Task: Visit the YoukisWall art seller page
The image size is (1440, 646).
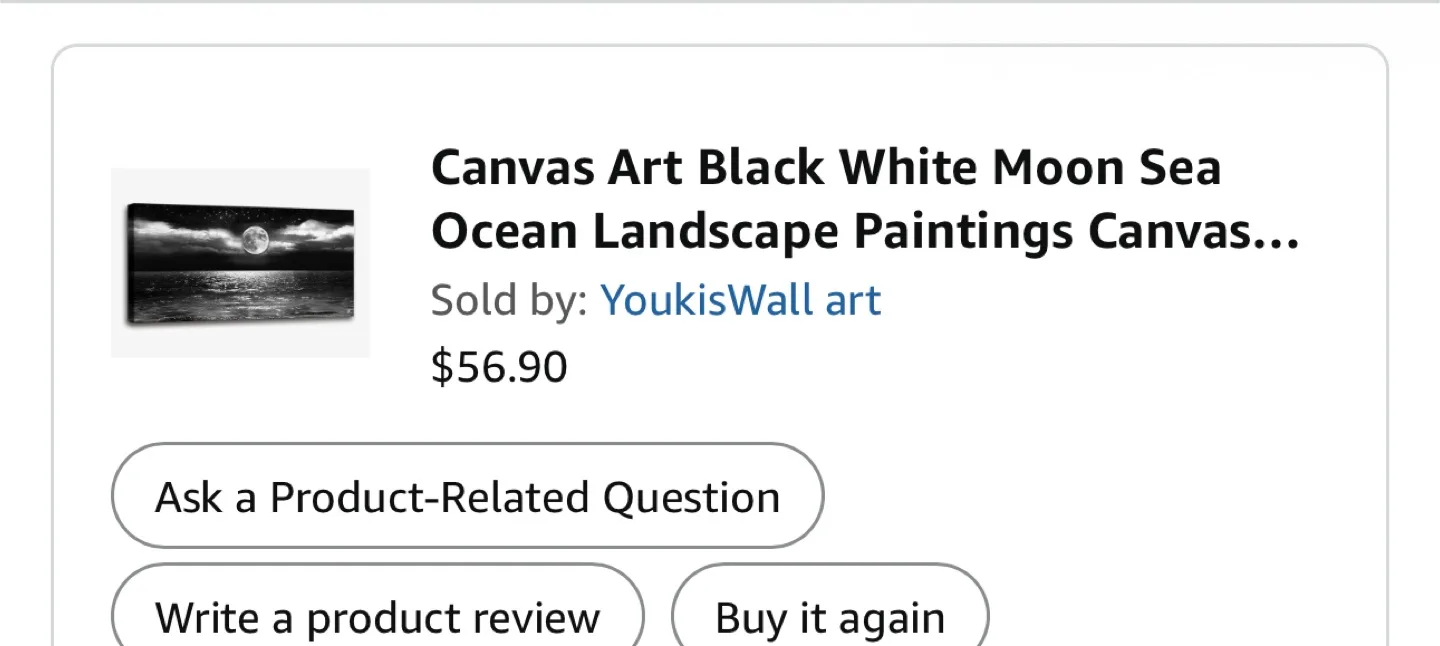Action: click(x=740, y=299)
